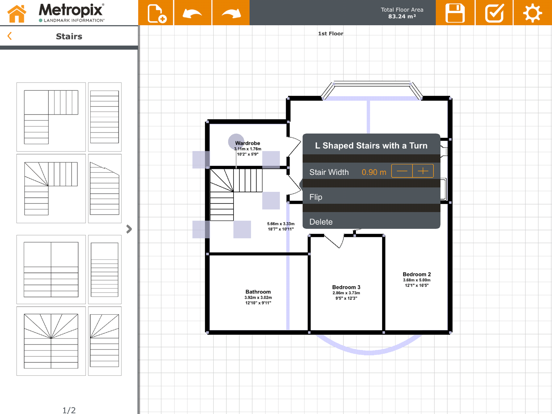Screen dimensions: 552x414
Task: Increase stair width with plus button
Action: click(x=423, y=171)
